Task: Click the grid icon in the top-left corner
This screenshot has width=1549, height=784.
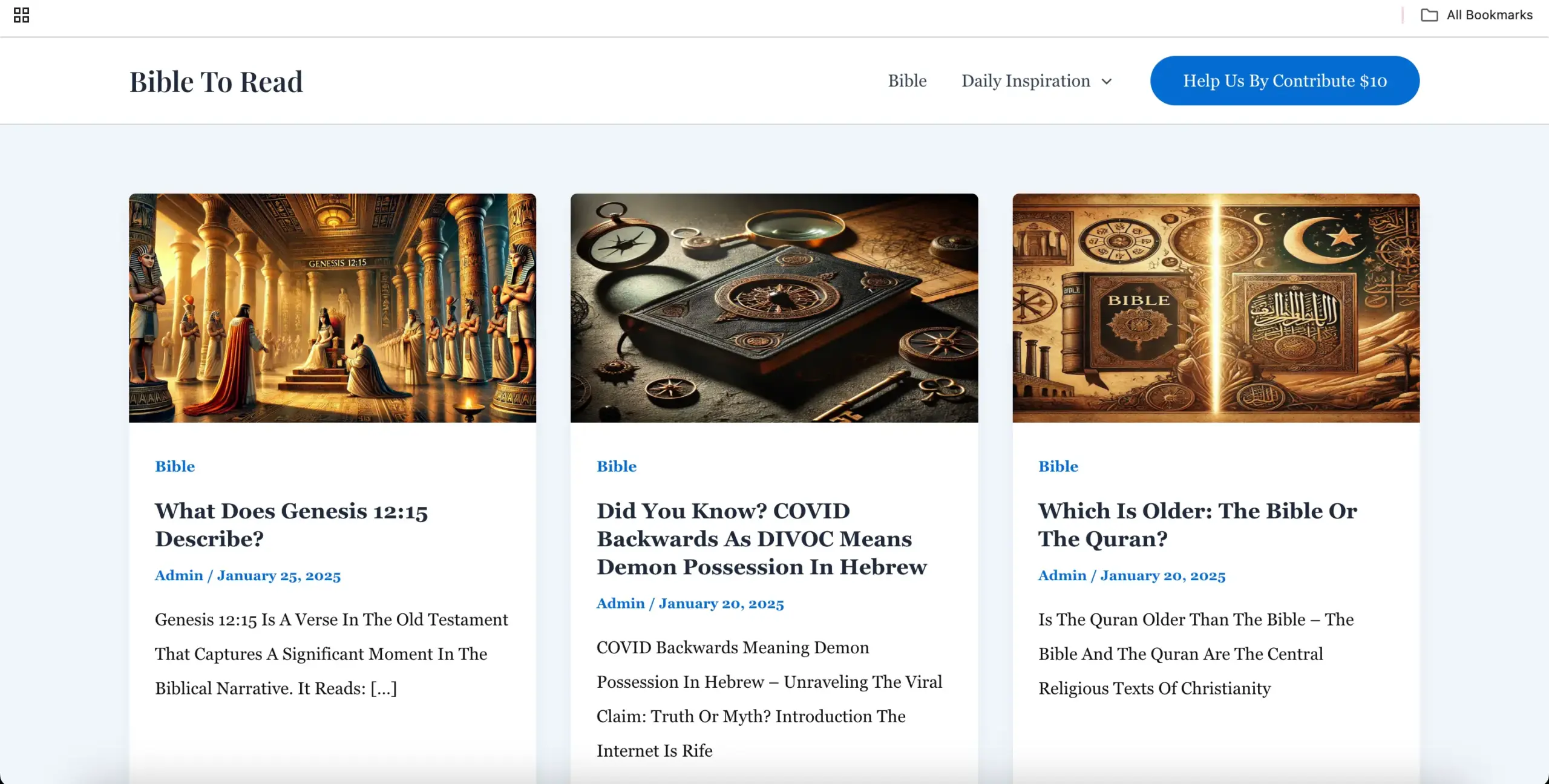Action: point(22,15)
